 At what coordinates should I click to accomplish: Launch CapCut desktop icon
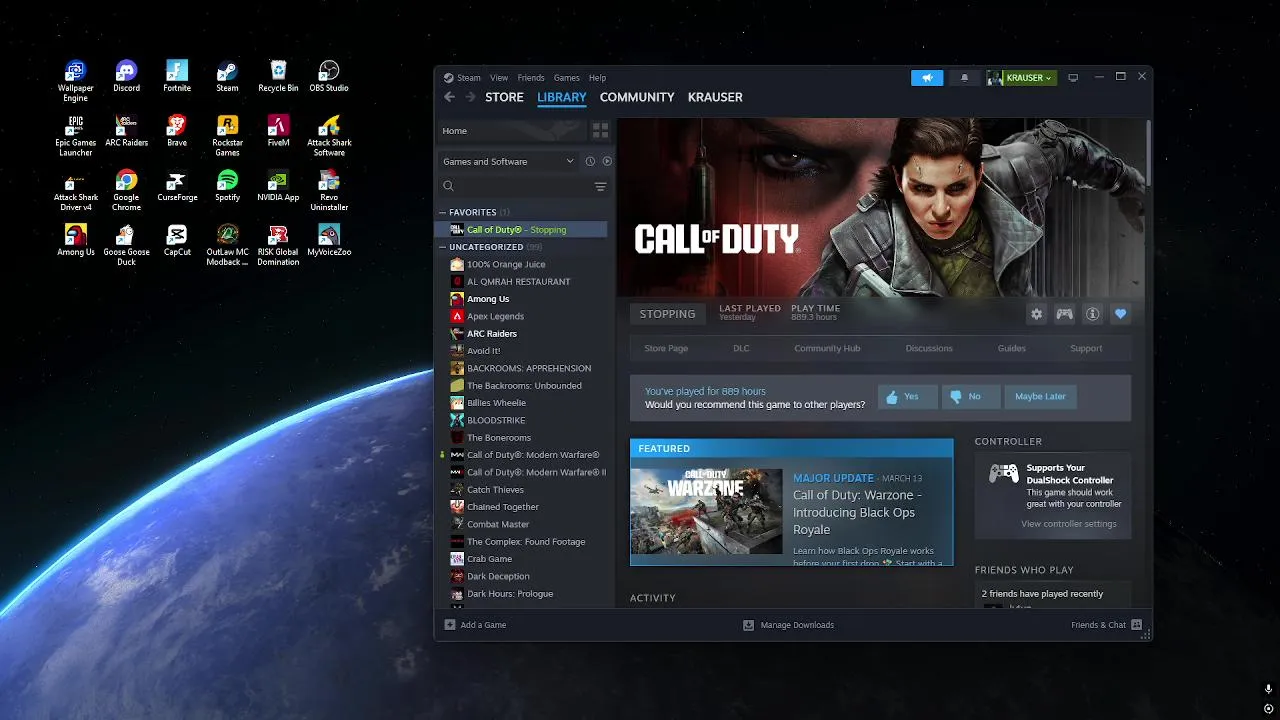tap(177, 241)
